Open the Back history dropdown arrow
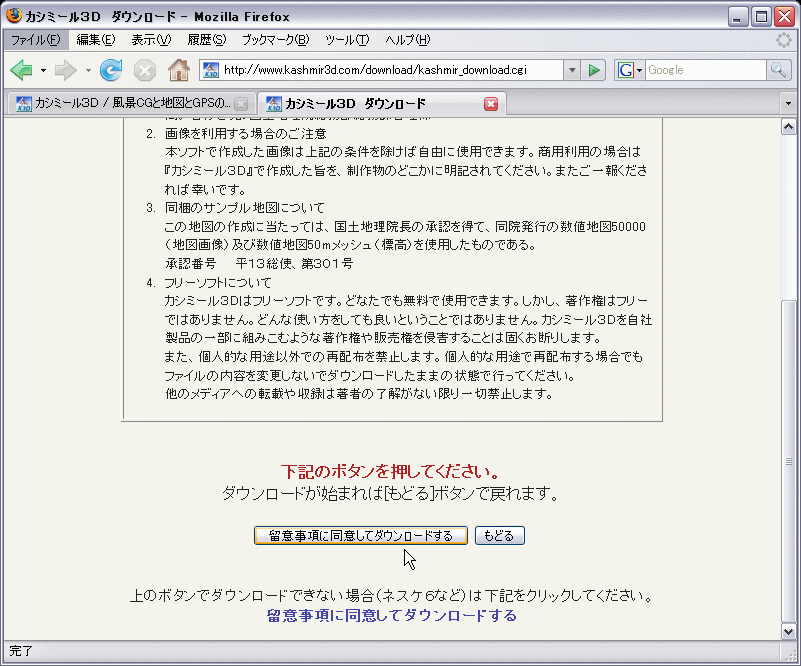The width and height of the screenshot is (801, 666). (x=43, y=70)
